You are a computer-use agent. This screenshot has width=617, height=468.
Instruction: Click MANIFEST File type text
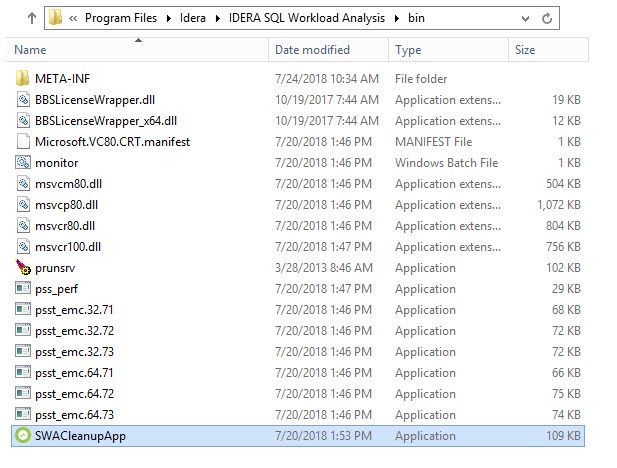tap(433, 142)
